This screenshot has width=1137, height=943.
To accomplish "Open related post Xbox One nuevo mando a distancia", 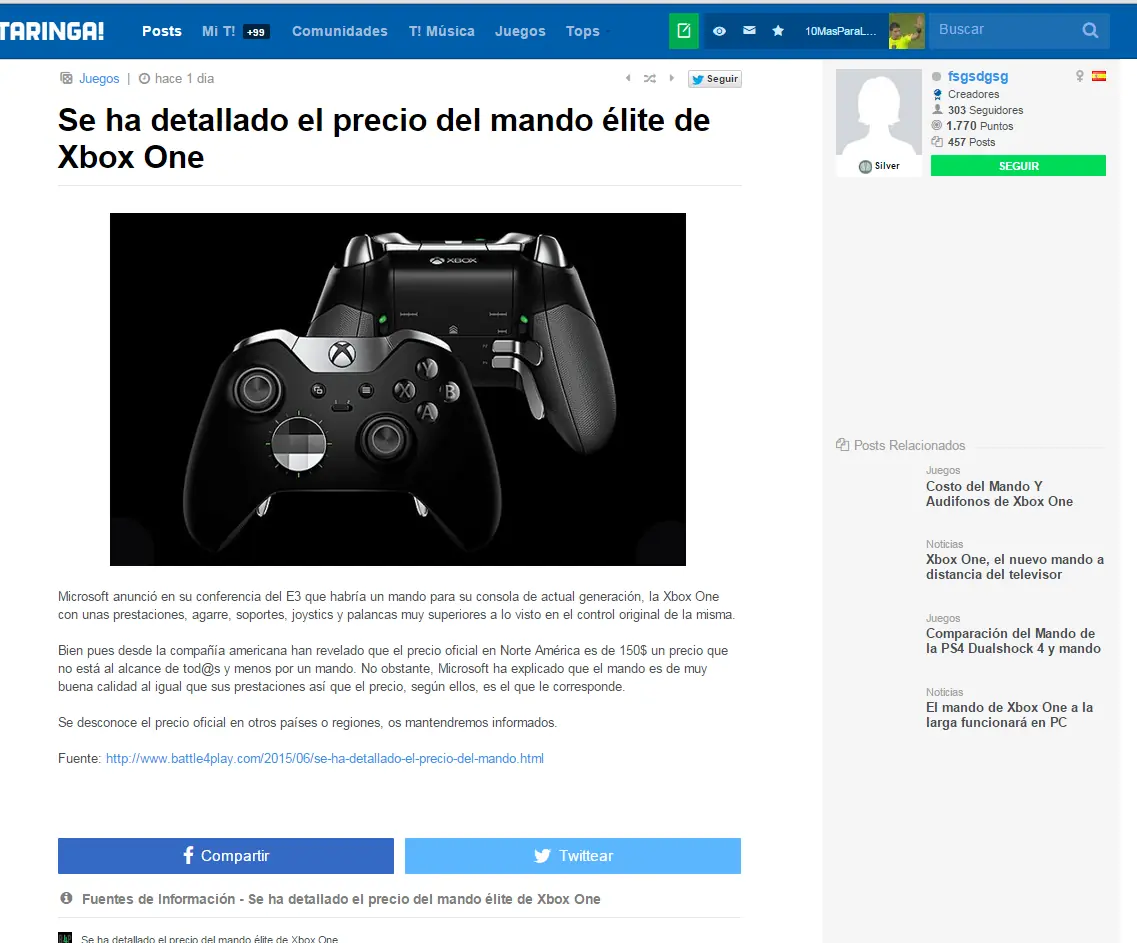I will pyautogui.click(x=1014, y=567).
